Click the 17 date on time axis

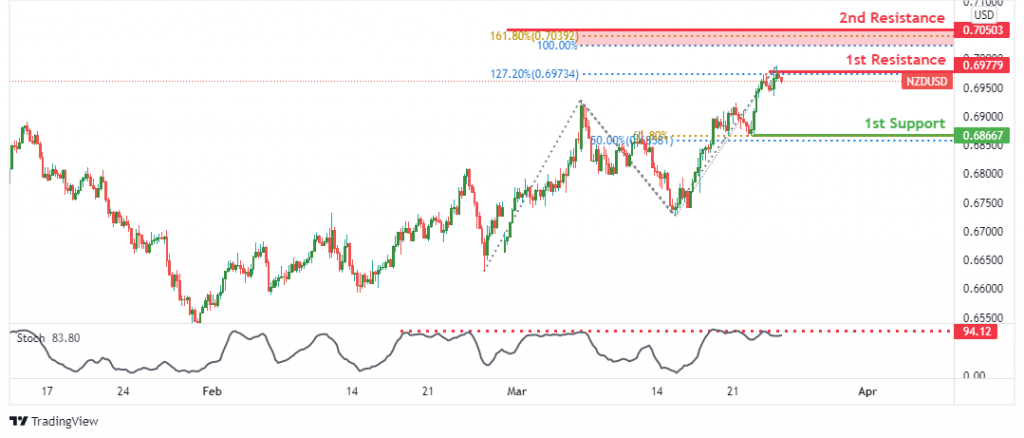[46, 392]
